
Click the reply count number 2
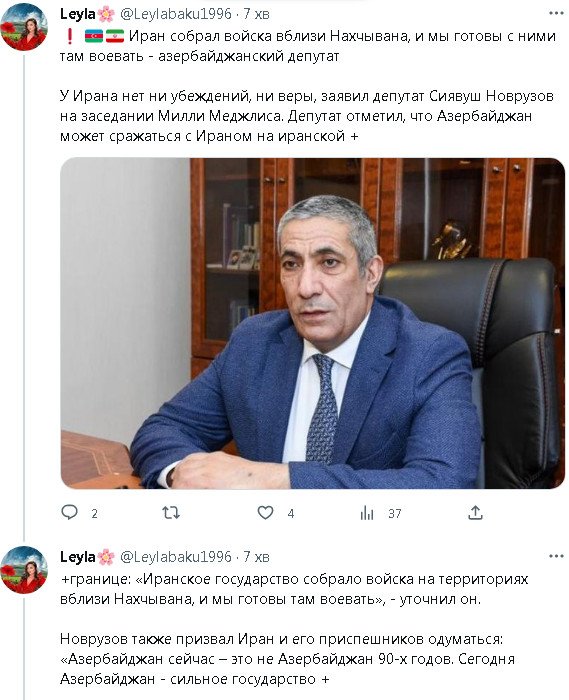(x=94, y=514)
